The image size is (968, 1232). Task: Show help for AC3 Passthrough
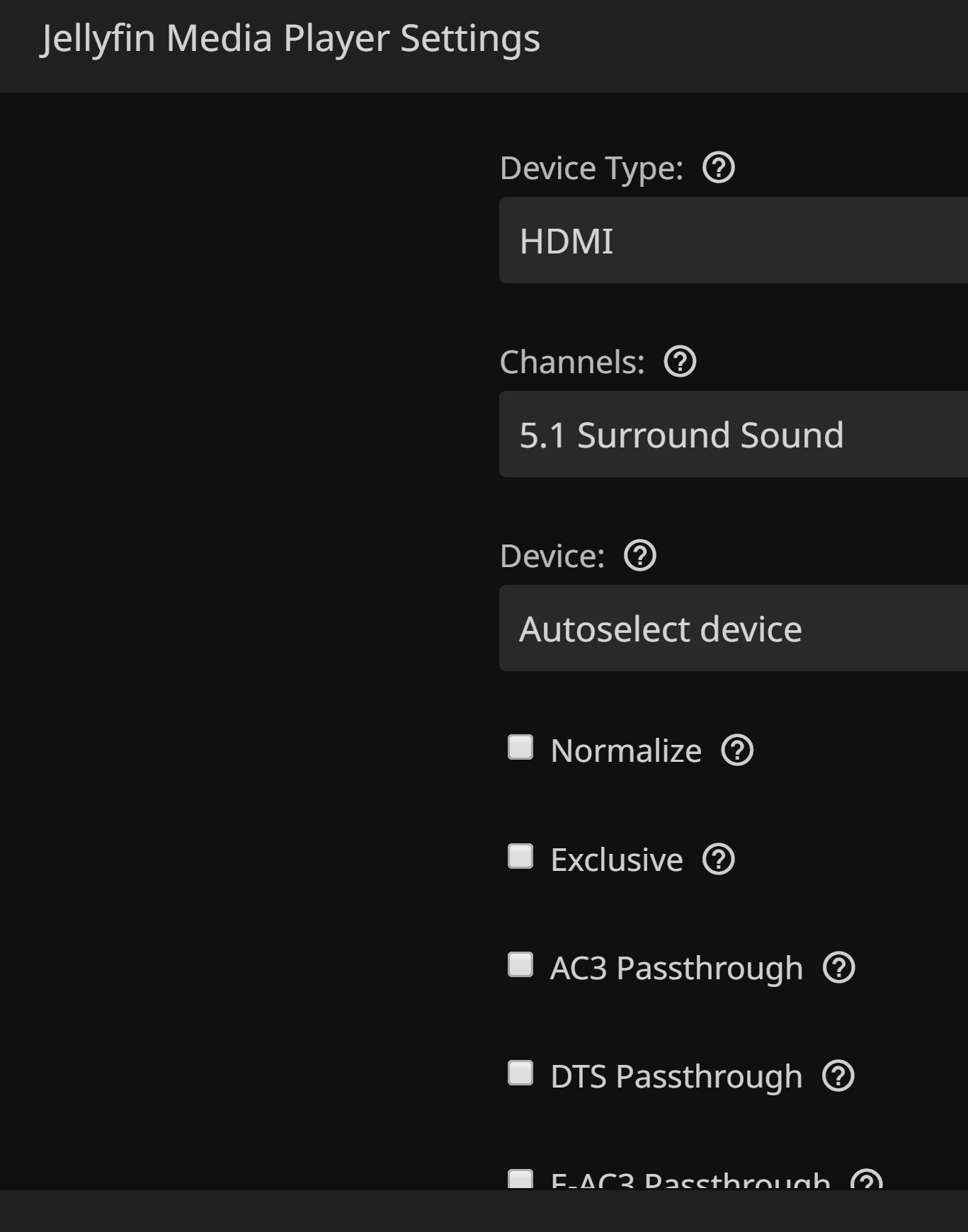[x=838, y=968]
